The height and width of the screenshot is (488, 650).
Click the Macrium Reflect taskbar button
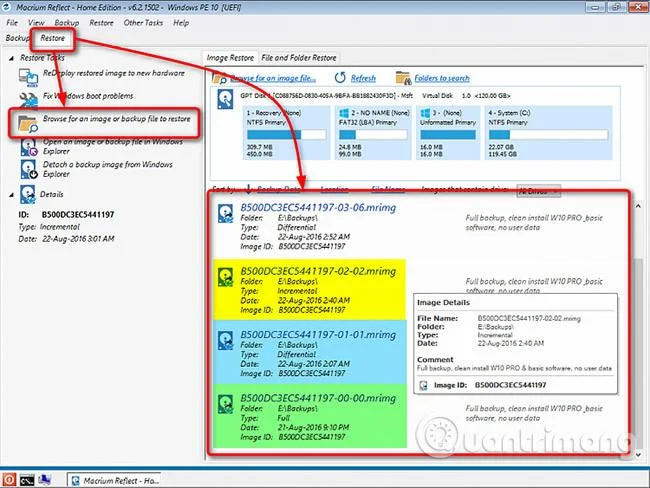point(114,481)
